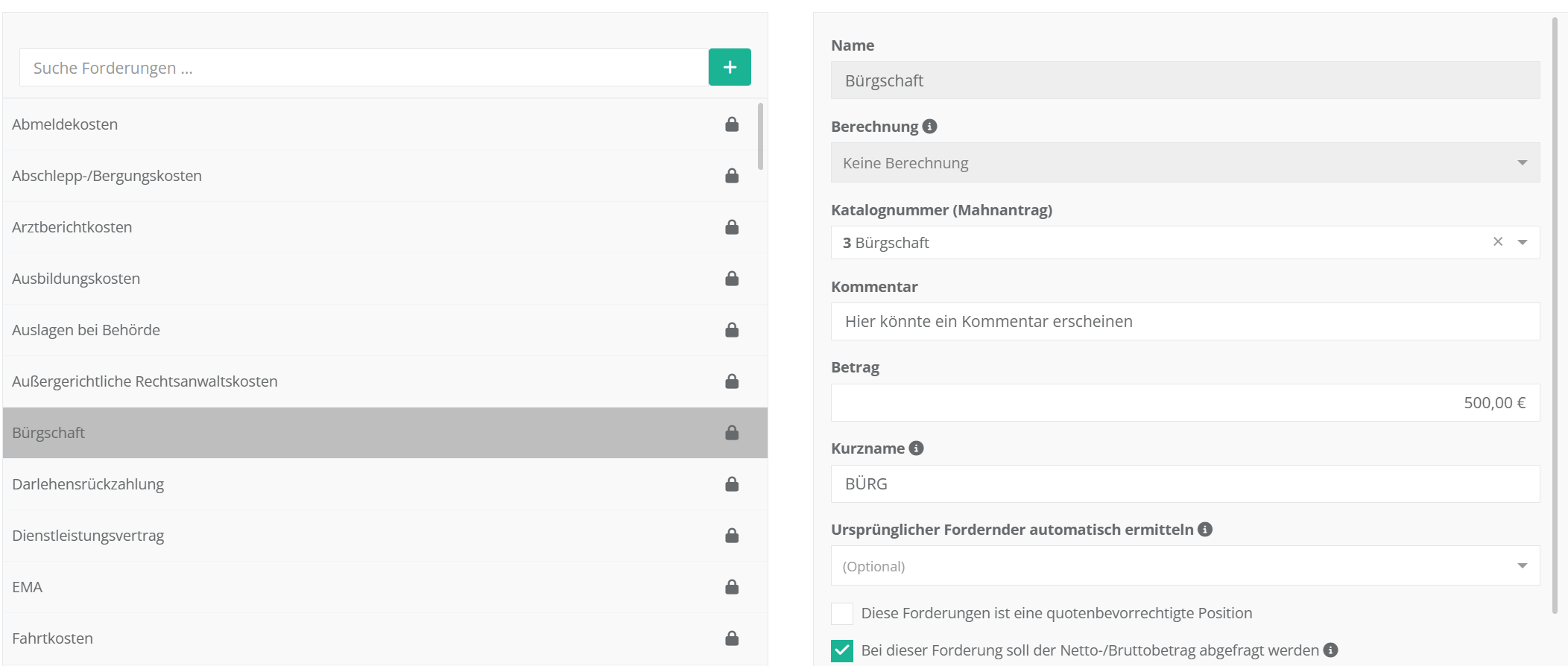Click the lock icon beside Fahrtkosten
This screenshot has width=1568, height=666.
click(732, 638)
